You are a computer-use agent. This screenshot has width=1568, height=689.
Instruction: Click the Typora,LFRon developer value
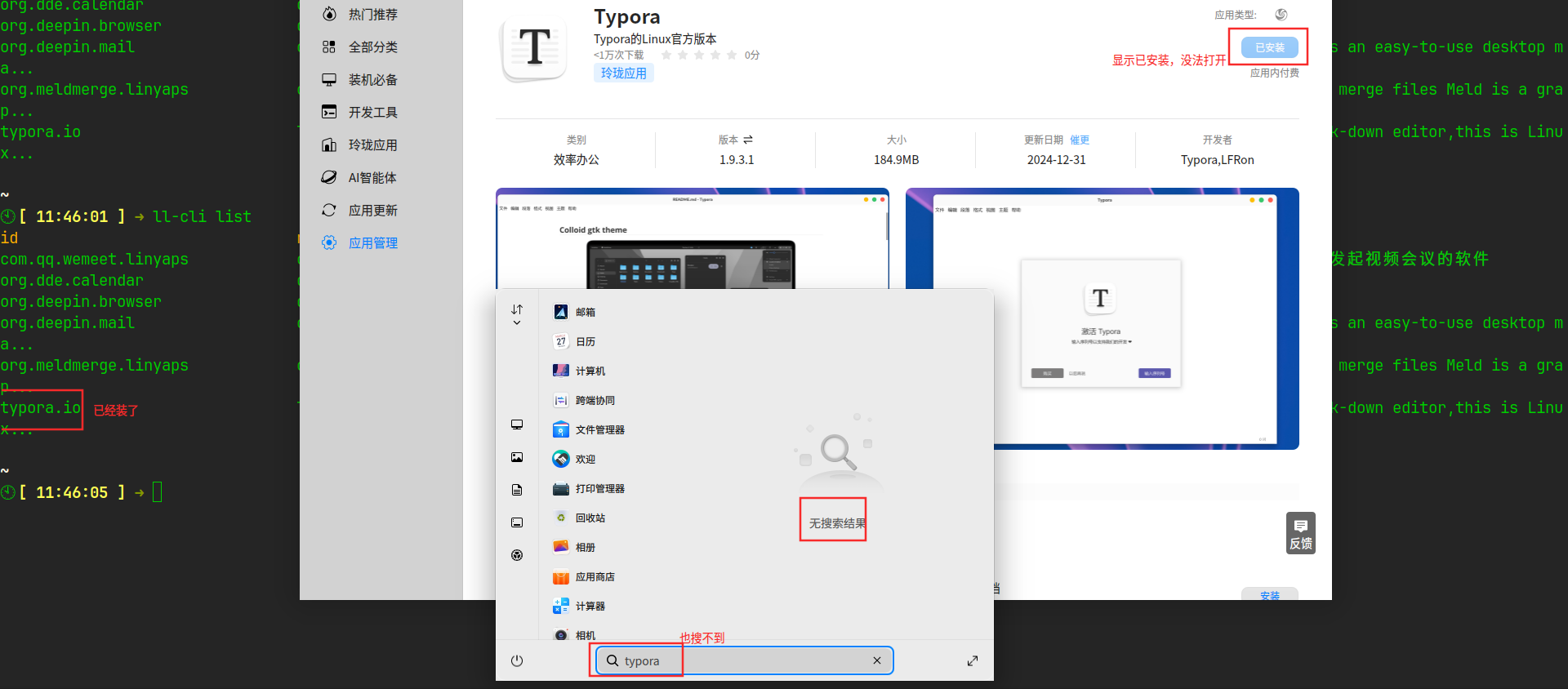[x=1217, y=160]
